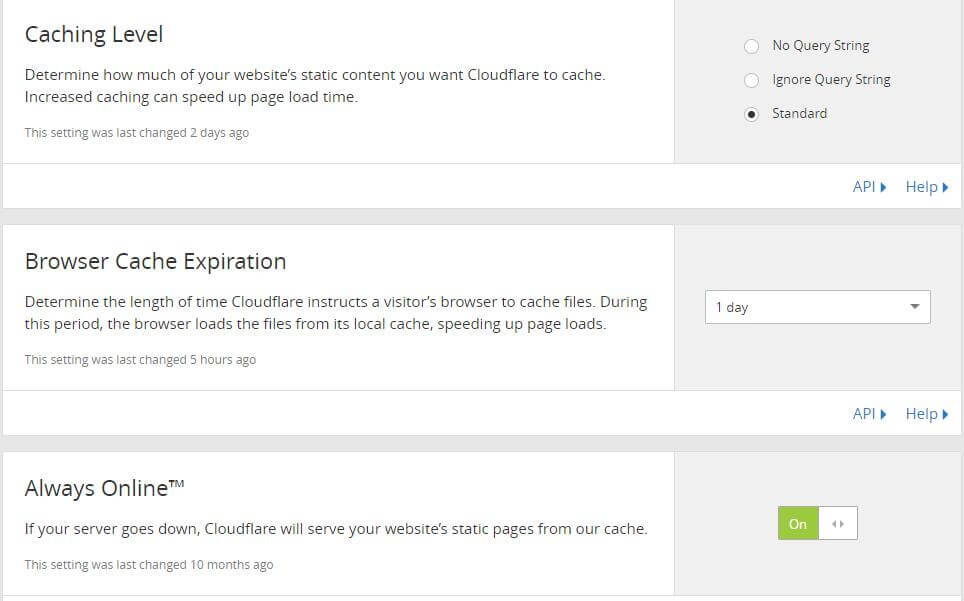This screenshot has height=601, width=964.
Task: Click the Caching Level heading
Action: point(94,34)
